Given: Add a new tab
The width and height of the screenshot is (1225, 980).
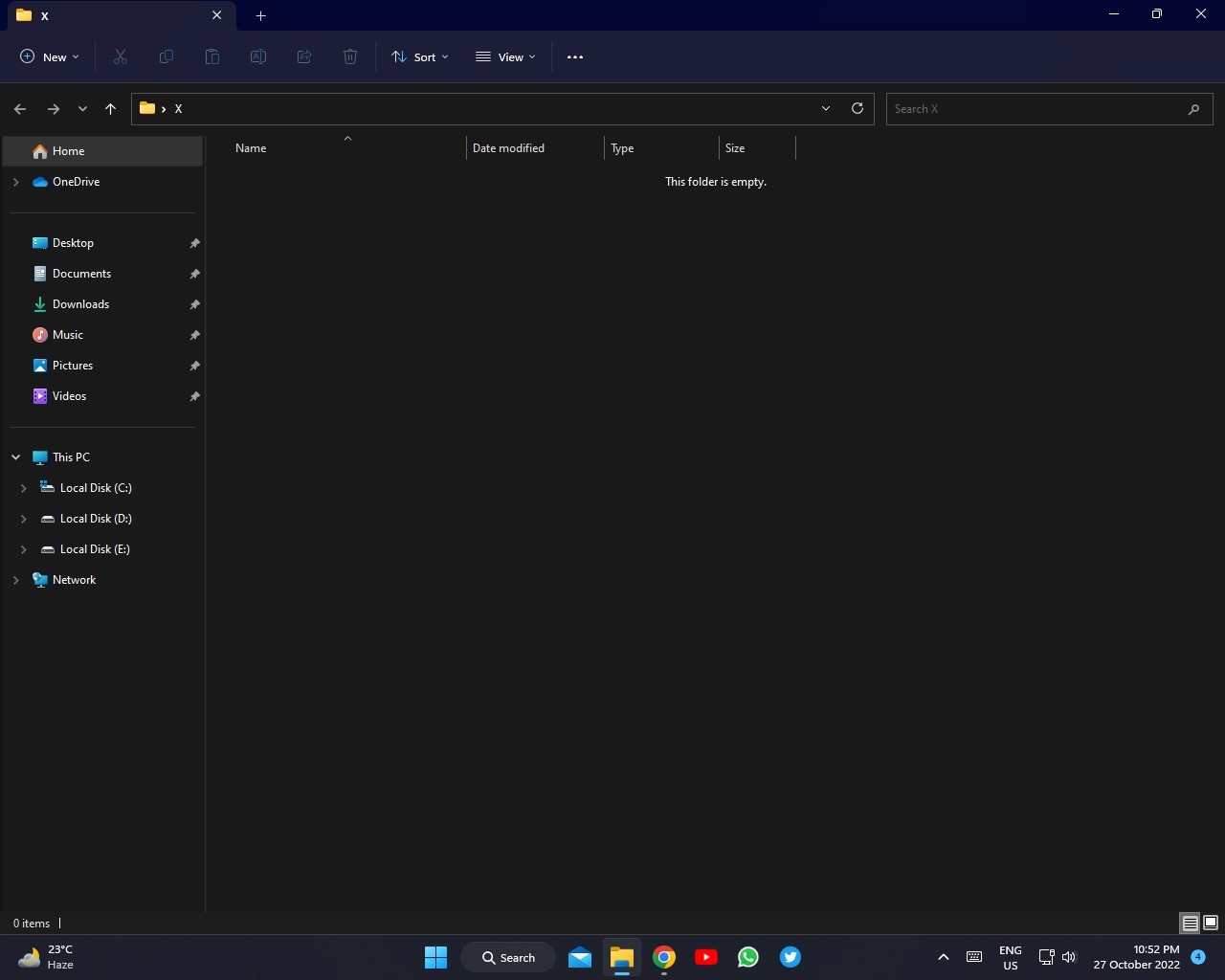Looking at the screenshot, I should coord(260,15).
